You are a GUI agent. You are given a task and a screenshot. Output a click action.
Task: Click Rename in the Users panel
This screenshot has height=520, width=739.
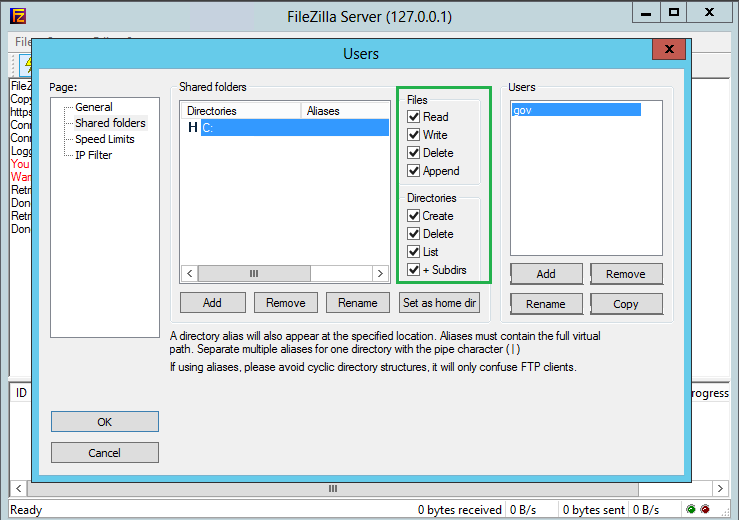(x=546, y=304)
